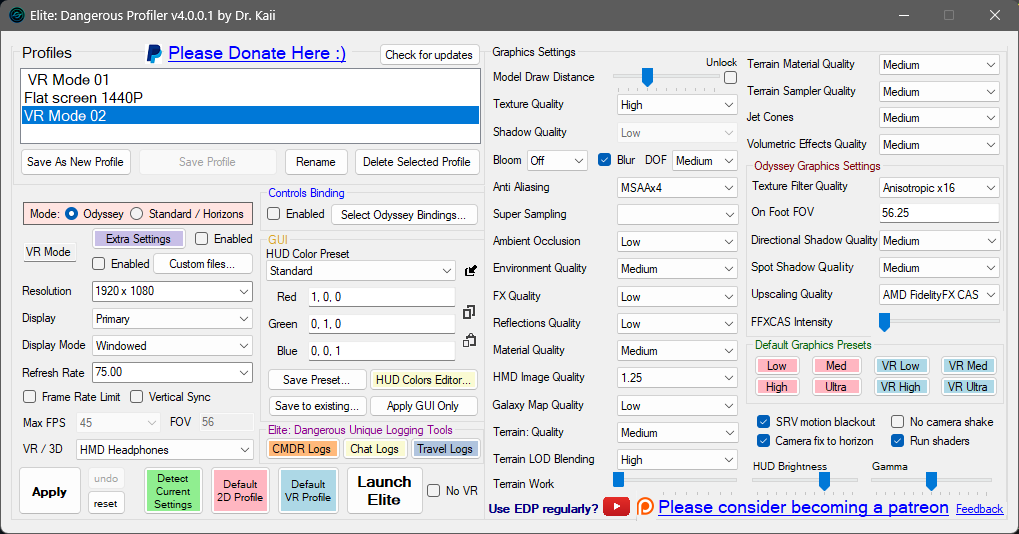The height and width of the screenshot is (534, 1019).
Task: Click the Patreon logo icon
Action: coord(645,507)
